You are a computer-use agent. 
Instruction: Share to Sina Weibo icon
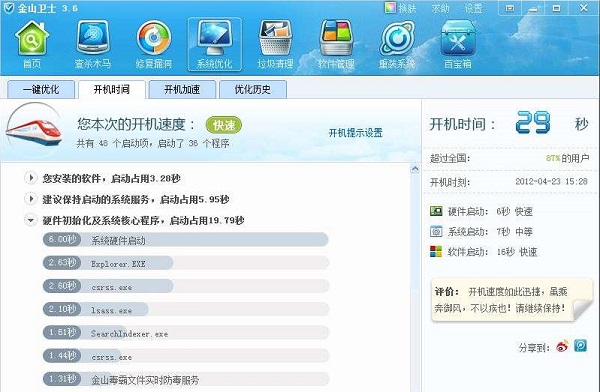(x=562, y=346)
